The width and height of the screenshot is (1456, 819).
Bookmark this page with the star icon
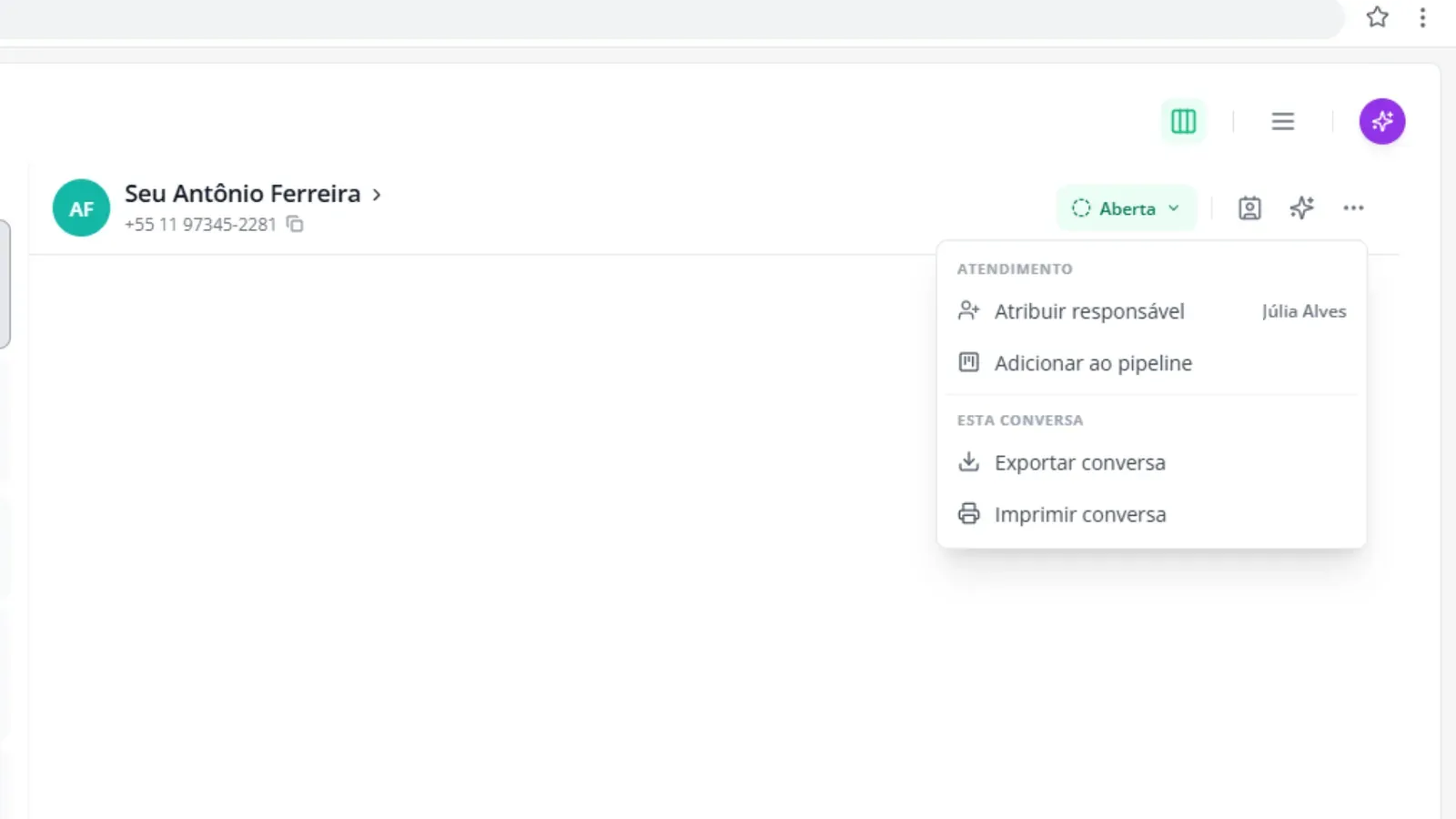1377,17
